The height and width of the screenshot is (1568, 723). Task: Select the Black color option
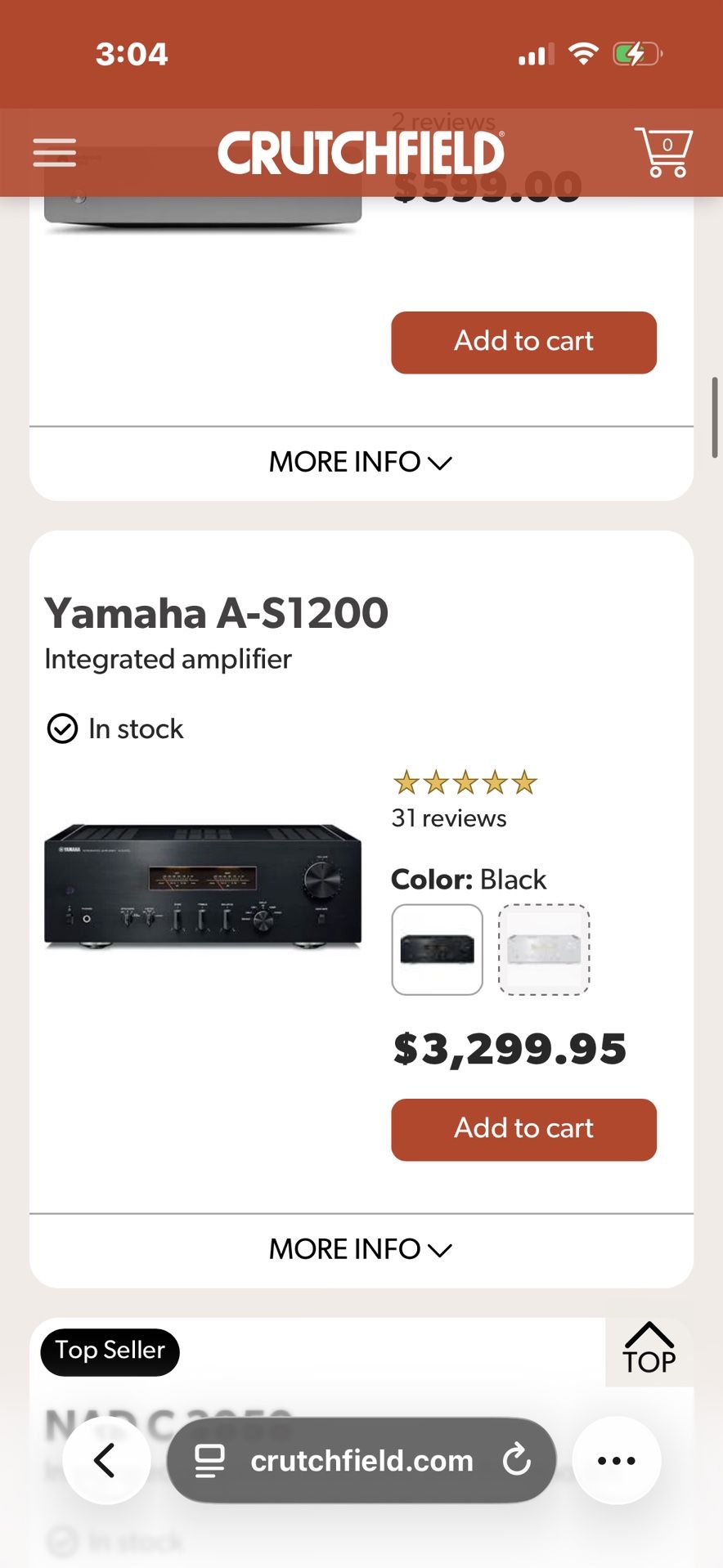click(436, 950)
